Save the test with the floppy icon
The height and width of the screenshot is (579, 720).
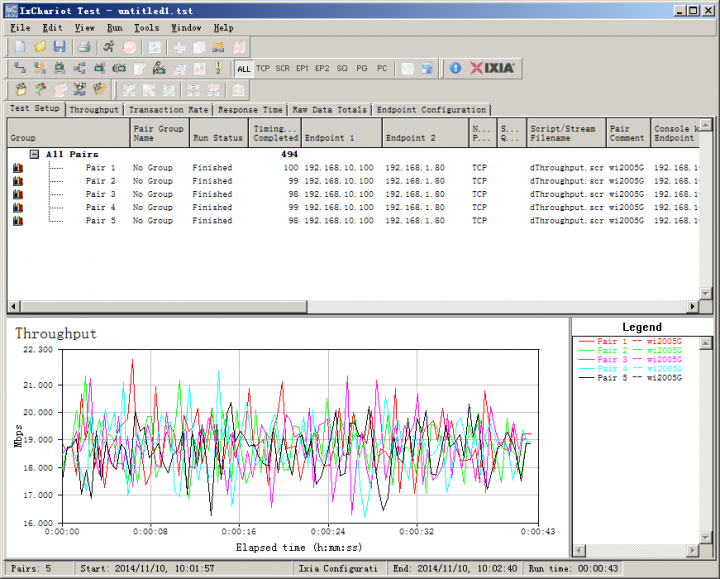60,47
